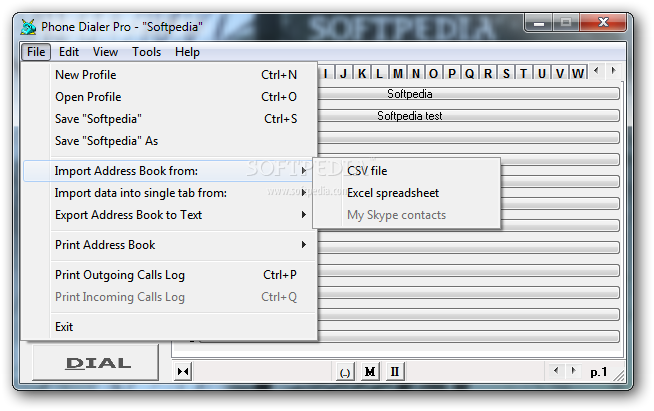Go to previous page arrow beside p.1

556,370
